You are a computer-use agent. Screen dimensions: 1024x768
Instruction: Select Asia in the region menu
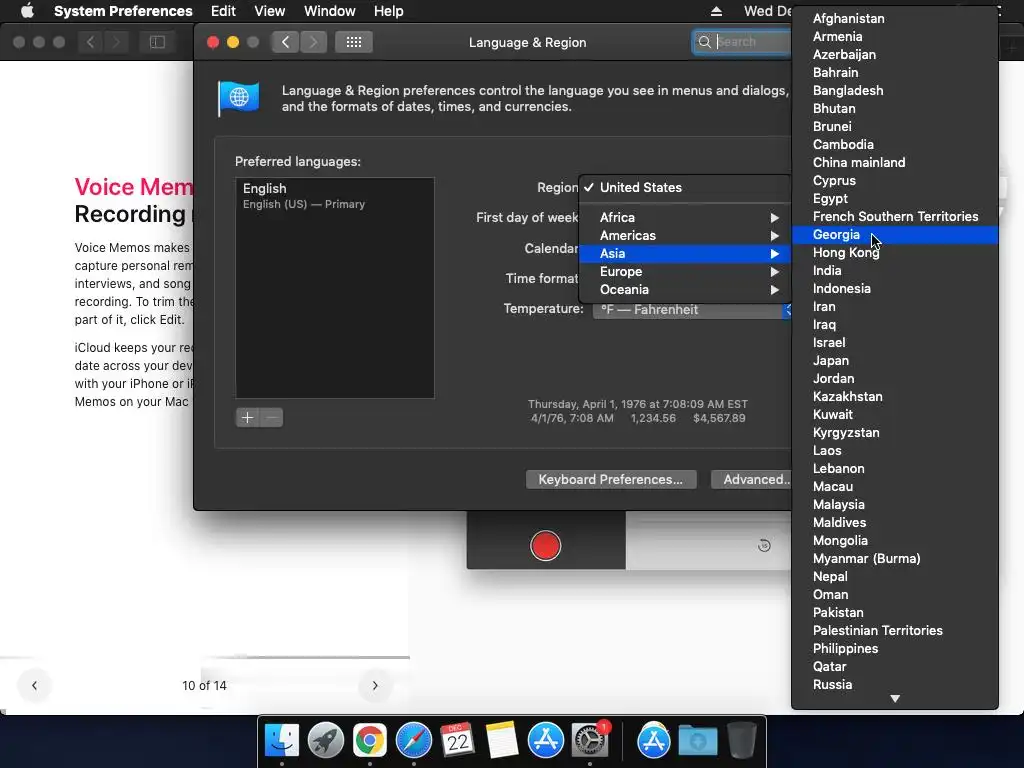pos(684,253)
